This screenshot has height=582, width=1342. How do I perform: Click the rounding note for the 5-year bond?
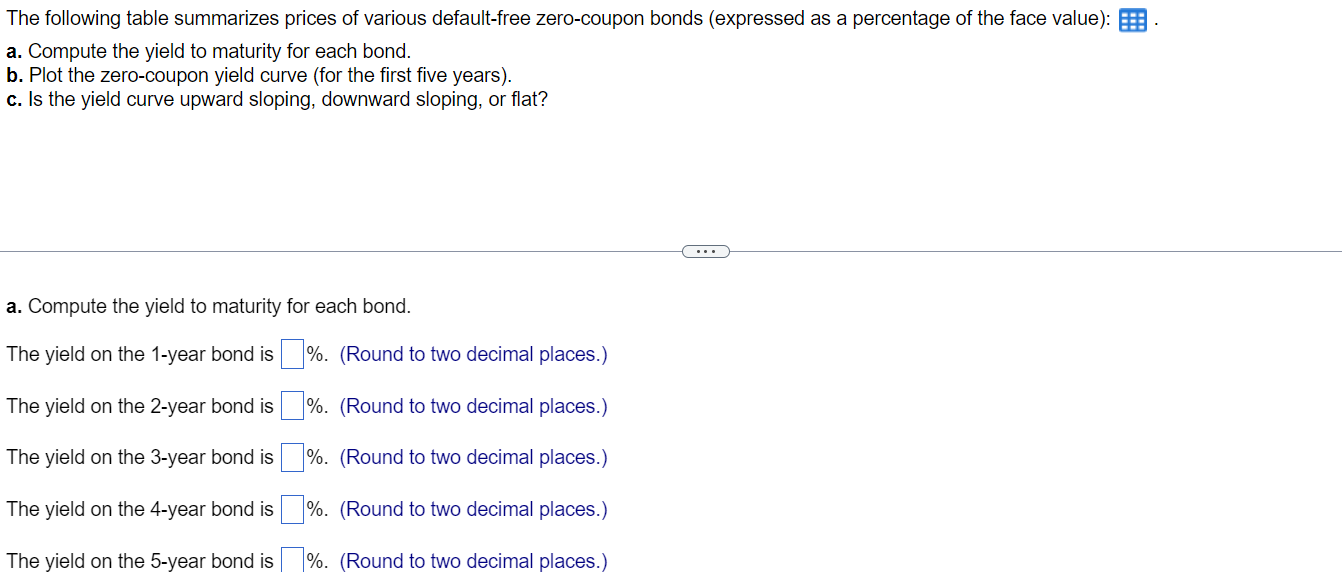472,560
